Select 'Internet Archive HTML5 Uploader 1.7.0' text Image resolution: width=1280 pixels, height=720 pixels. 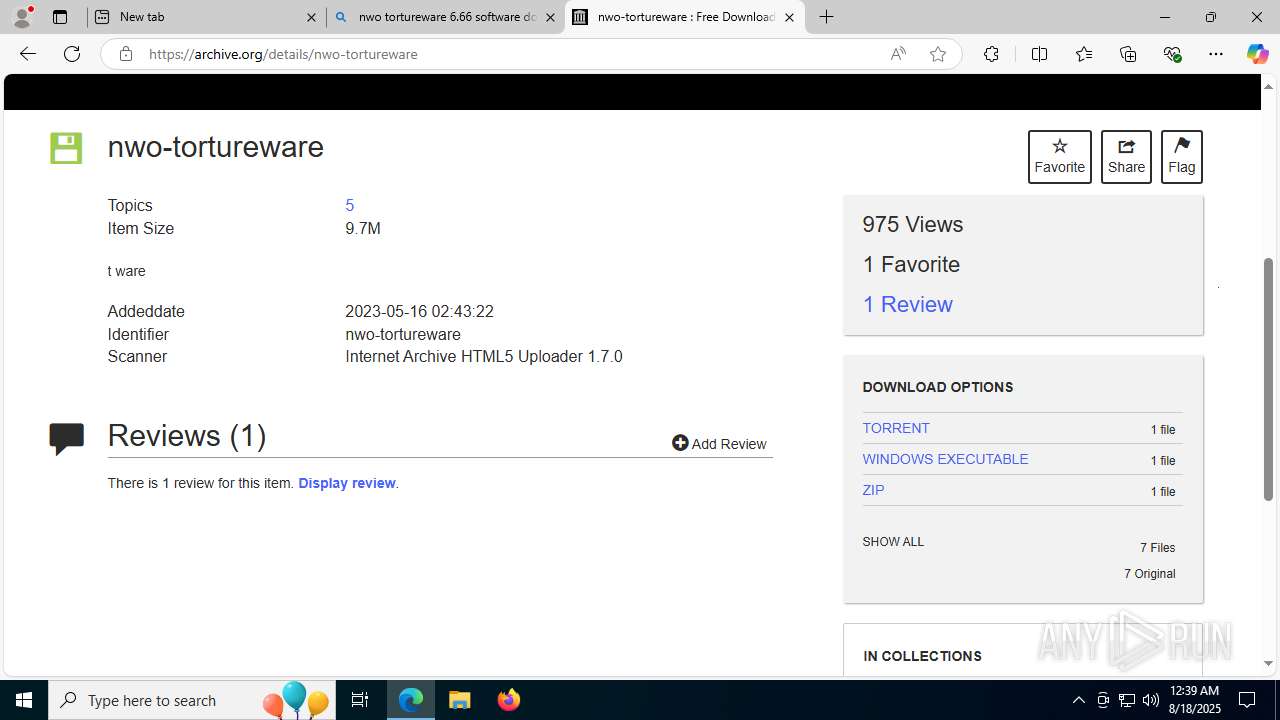pos(484,356)
